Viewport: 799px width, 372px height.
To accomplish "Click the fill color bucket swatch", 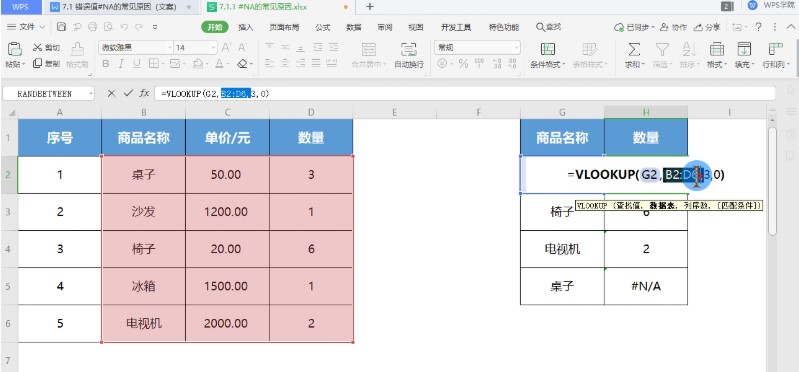I will 198,64.
